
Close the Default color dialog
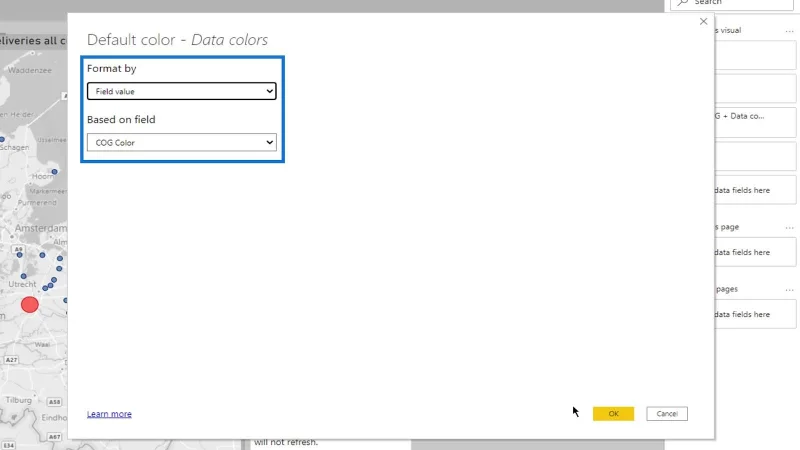coord(704,21)
